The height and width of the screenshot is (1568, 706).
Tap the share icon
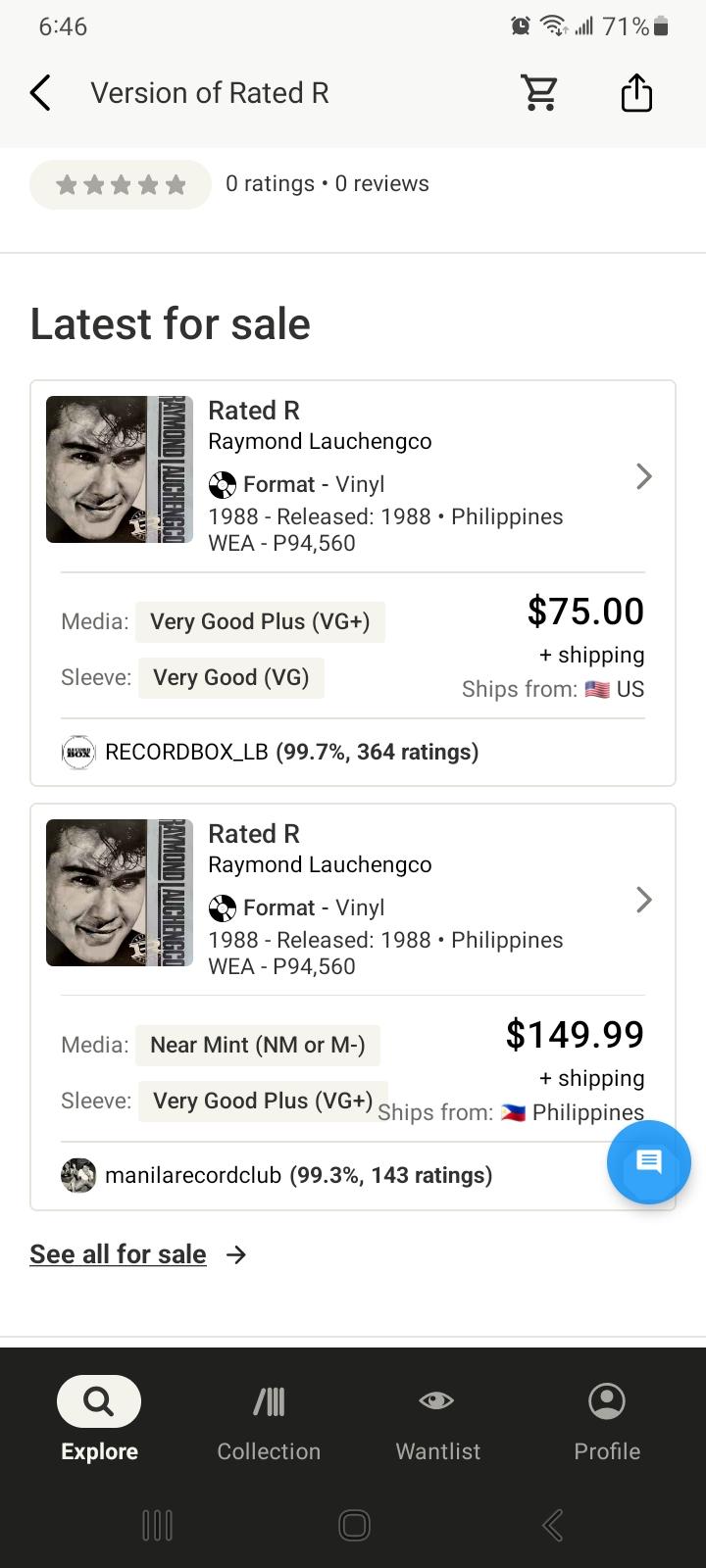tap(636, 93)
